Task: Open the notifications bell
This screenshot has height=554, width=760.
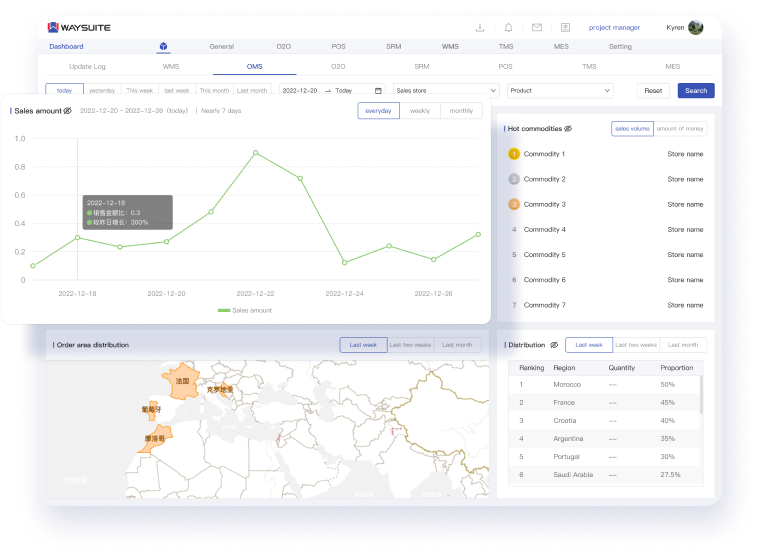Action: point(508,28)
